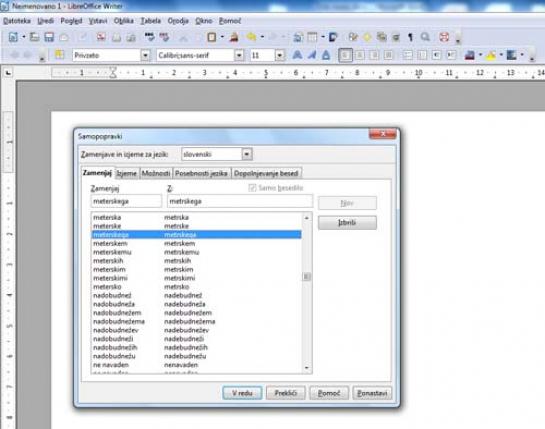
Task: Select Align Right paragraph button
Action: coord(374,55)
